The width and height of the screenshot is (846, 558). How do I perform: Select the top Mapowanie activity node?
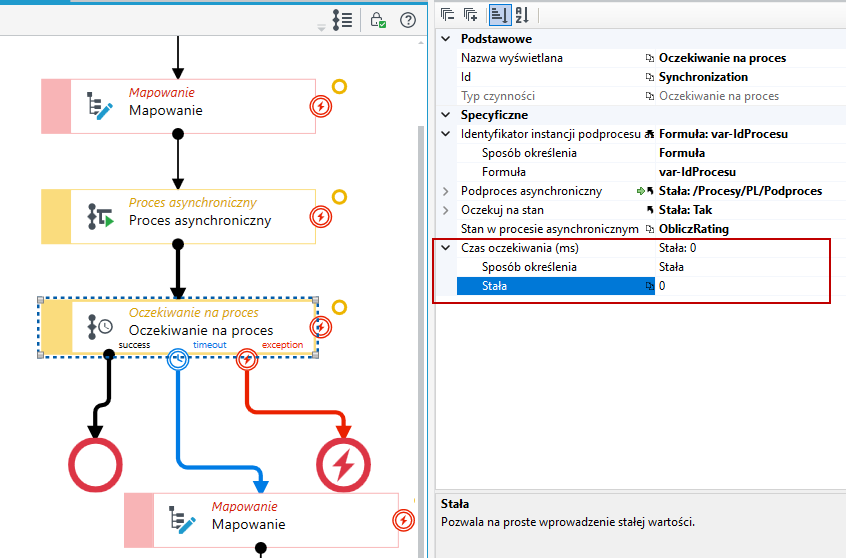(x=179, y=106)
